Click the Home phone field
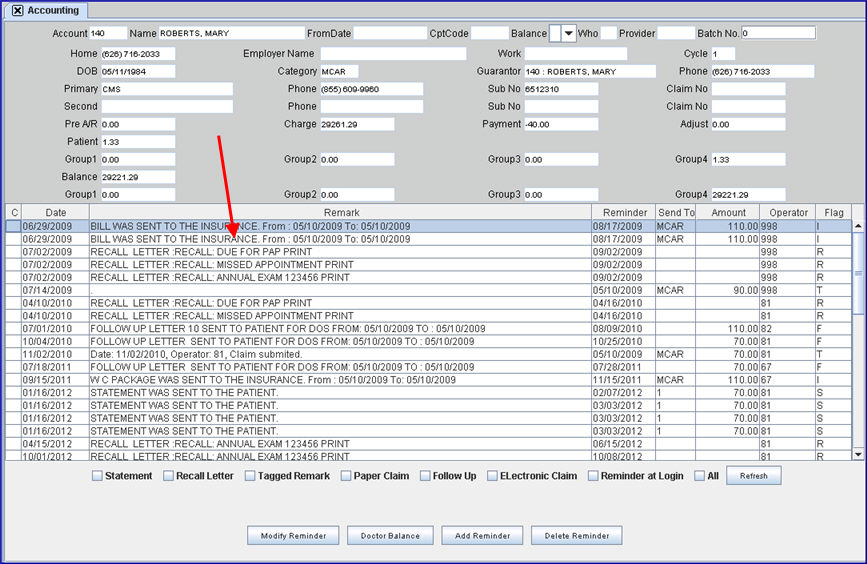 [x=138, y=54]
